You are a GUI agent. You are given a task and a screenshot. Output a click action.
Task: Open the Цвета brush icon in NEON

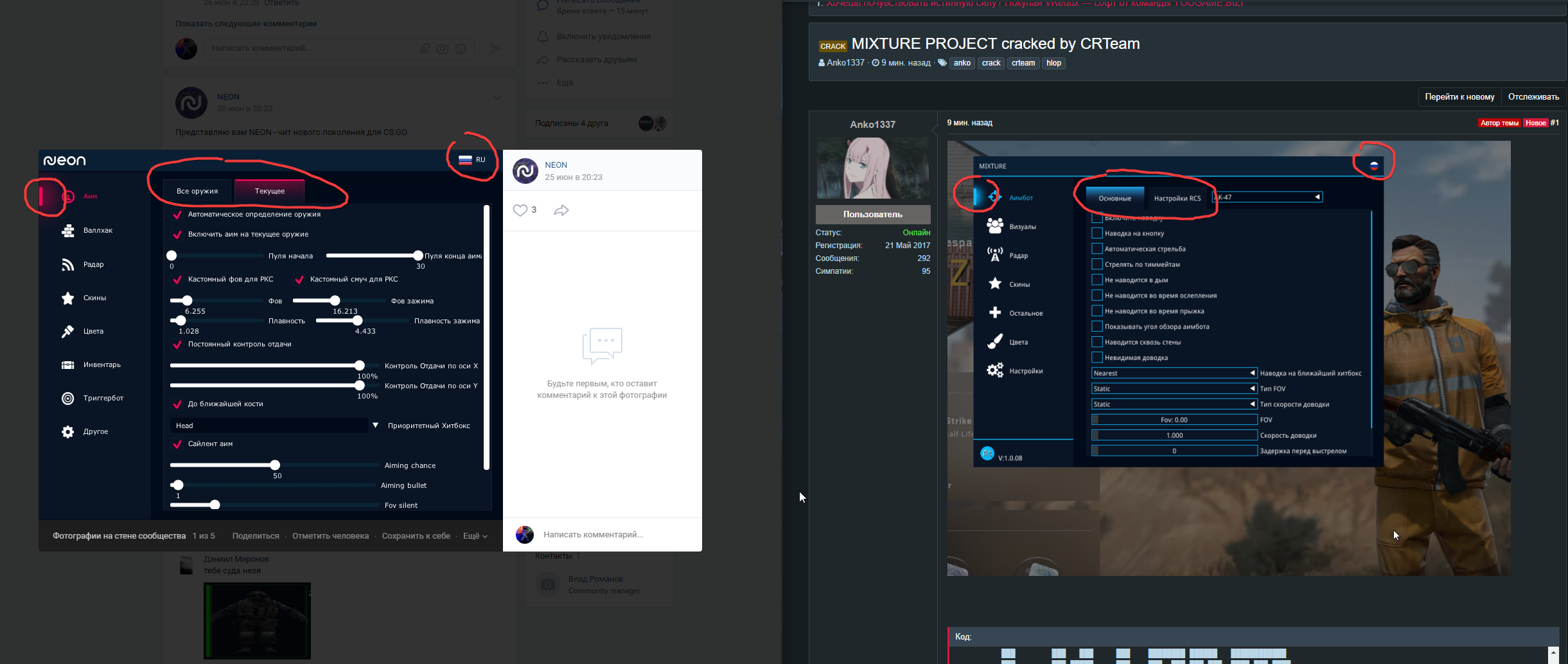68,331
